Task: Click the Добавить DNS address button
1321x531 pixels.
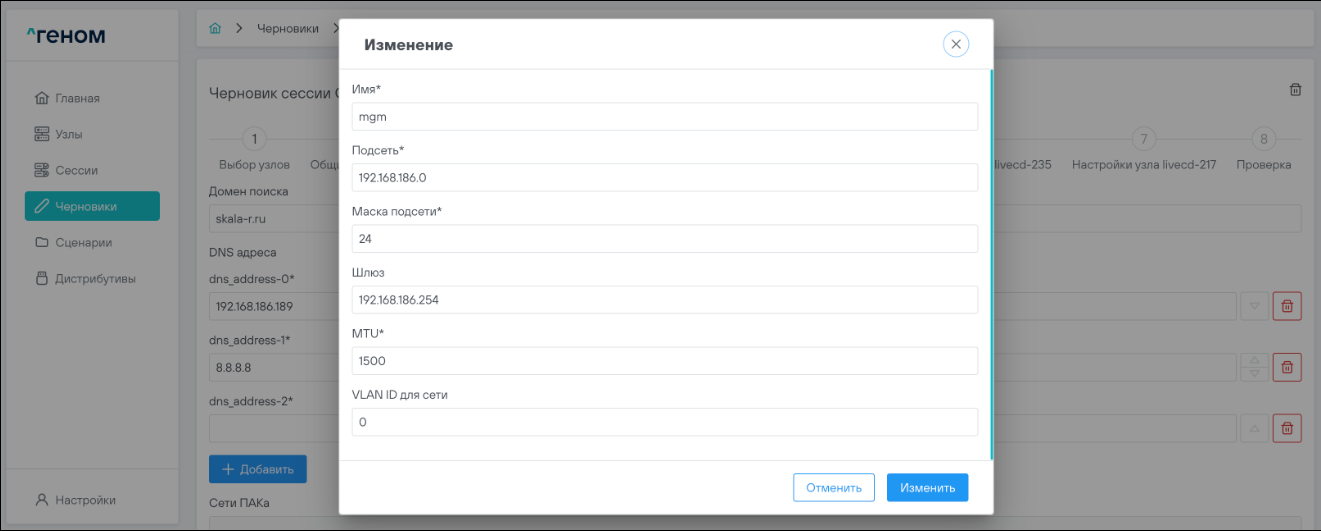Action: pyautogui.click(x=257, y=469)
